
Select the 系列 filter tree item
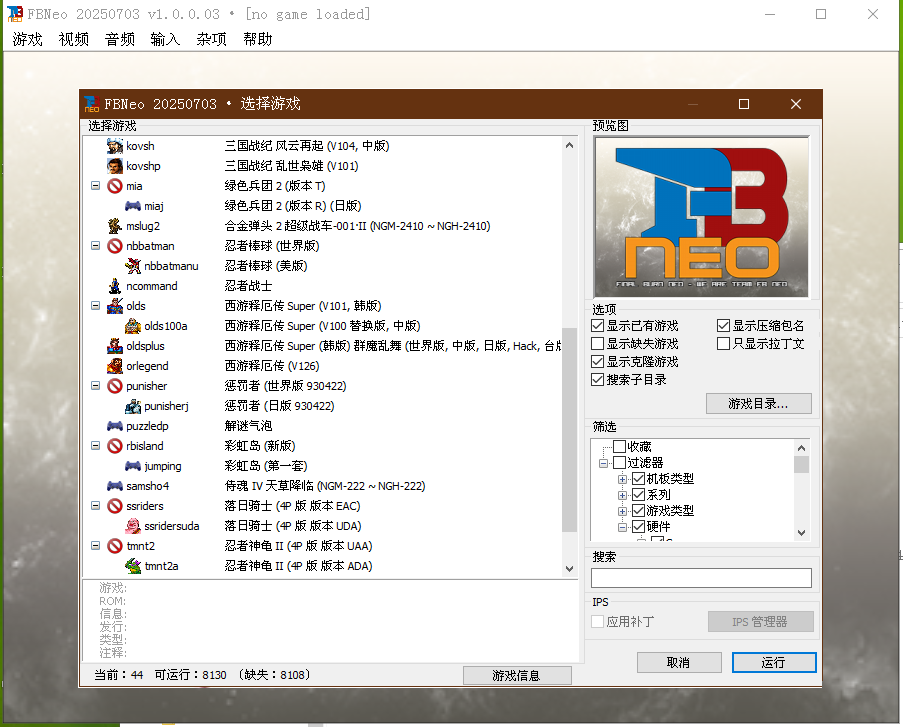(659, 495)
